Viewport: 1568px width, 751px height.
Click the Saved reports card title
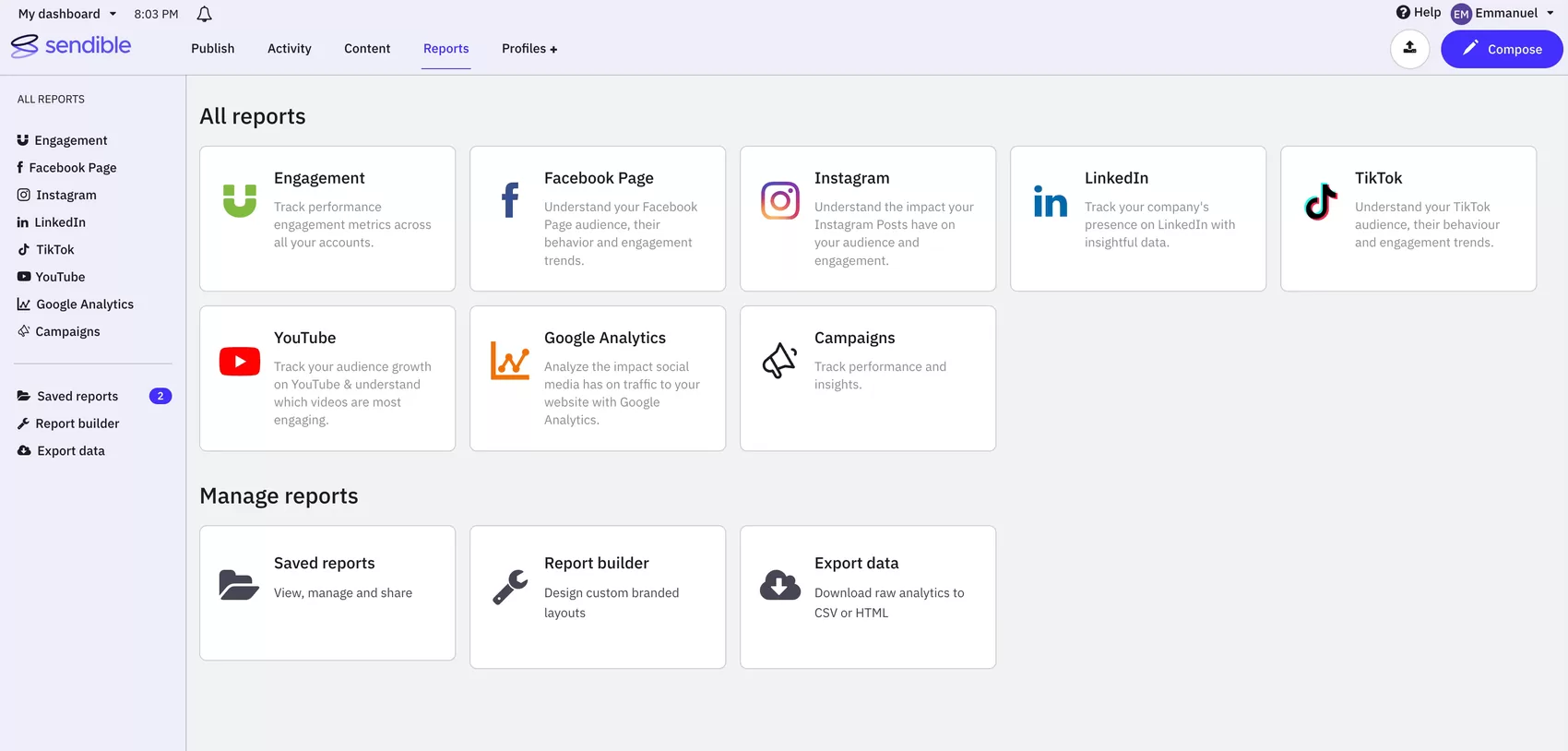pos(325,563)
